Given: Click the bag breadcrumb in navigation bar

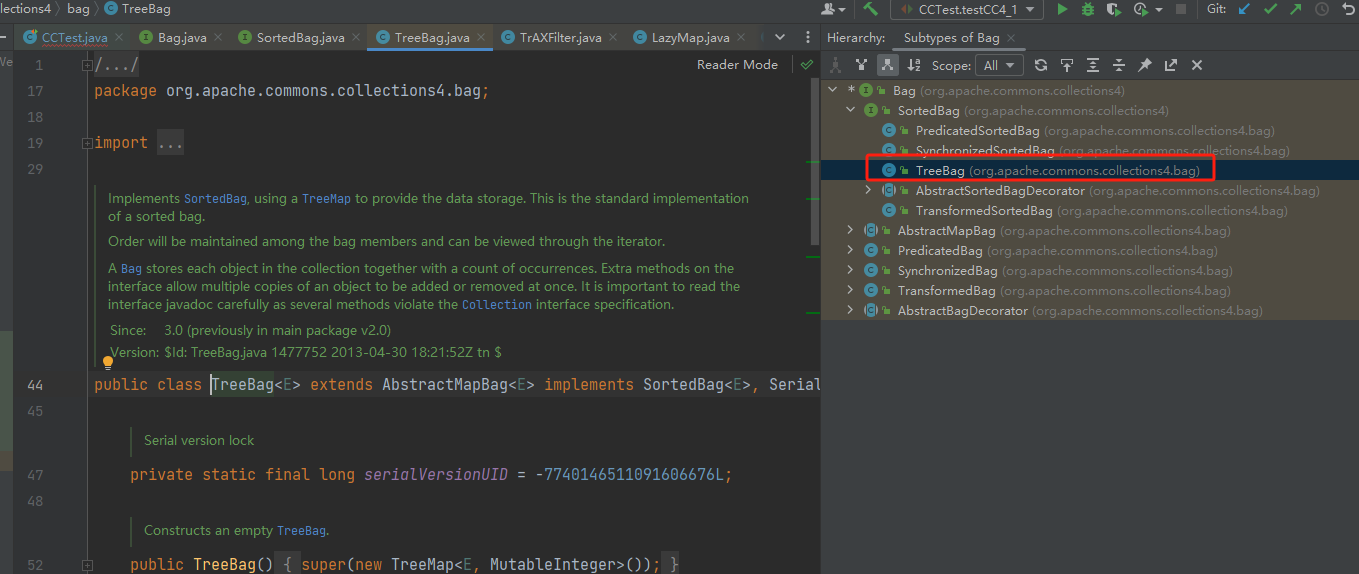Looking at the screenshot, I should click(x=78, y=9).
